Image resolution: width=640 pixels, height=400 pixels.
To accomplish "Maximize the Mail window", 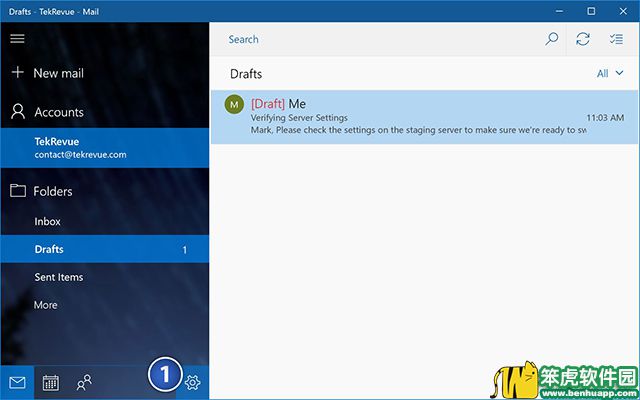I will (591, 11).
